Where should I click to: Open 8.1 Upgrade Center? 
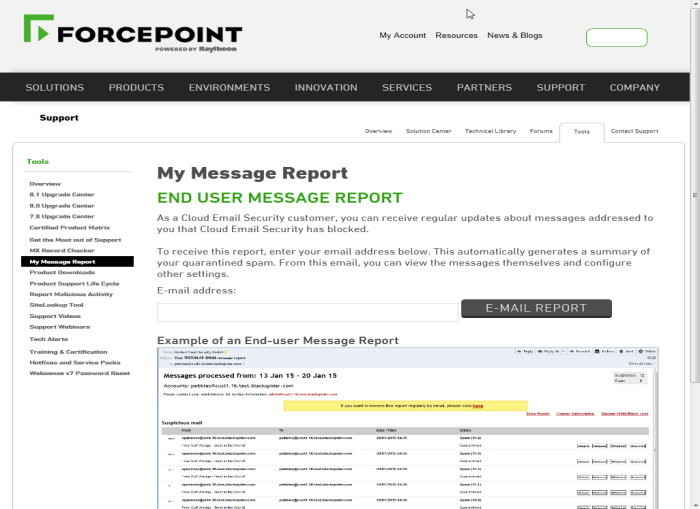(62, 195)
